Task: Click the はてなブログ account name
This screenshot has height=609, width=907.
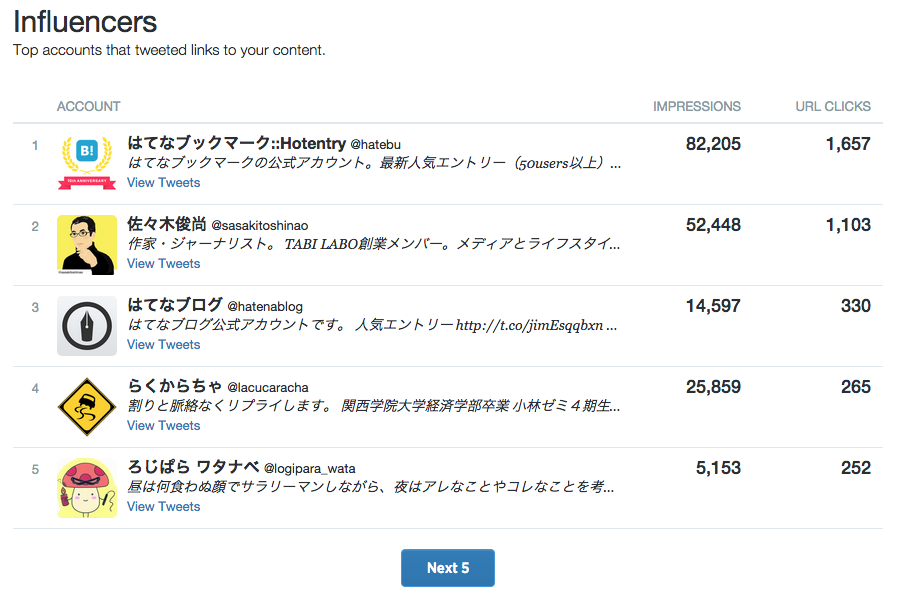Action: pyautogui.click(x=175, y=306)
